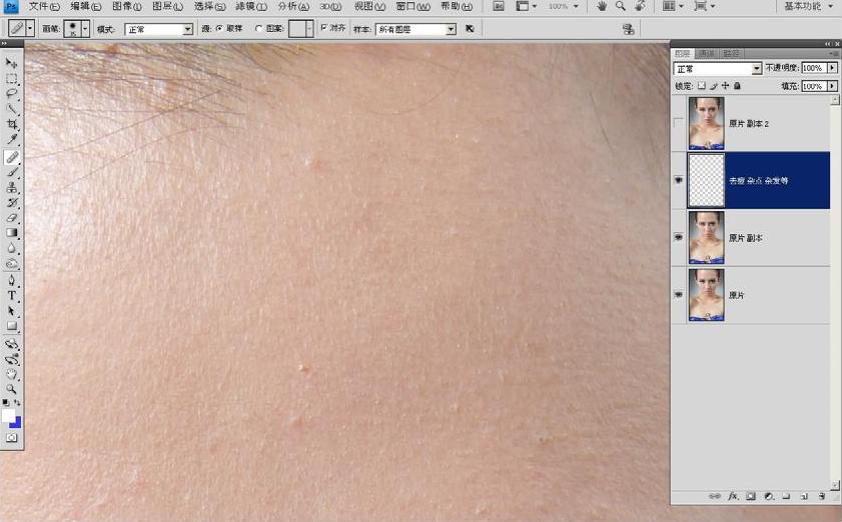The height and width of the screenshot is (522, 842).
Task: Open the 图像 Image menu
Action: [127, 6]
